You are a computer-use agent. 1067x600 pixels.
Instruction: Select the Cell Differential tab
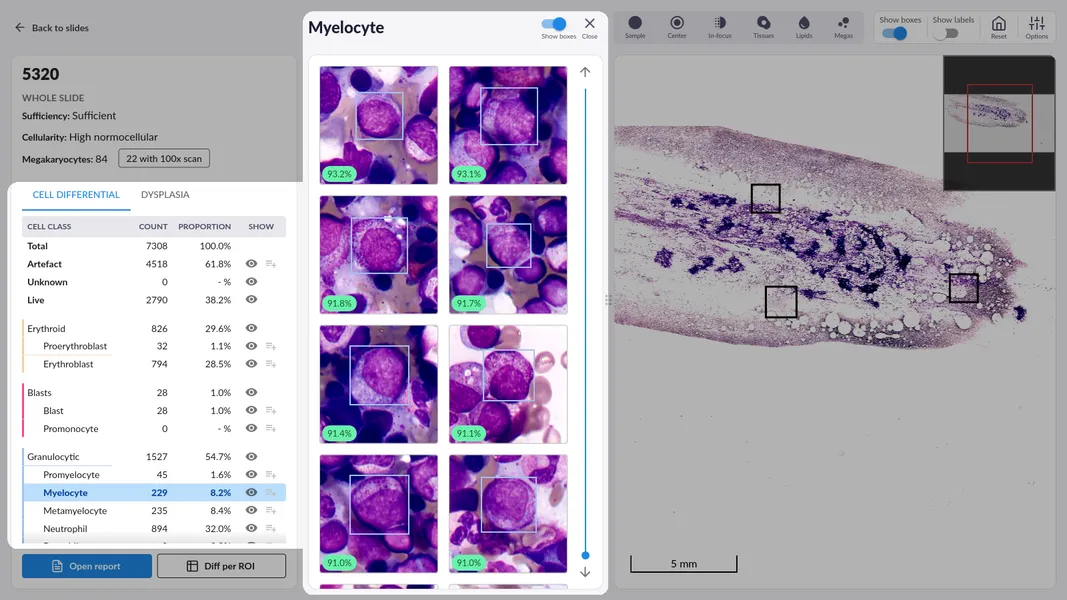point(76,195)
